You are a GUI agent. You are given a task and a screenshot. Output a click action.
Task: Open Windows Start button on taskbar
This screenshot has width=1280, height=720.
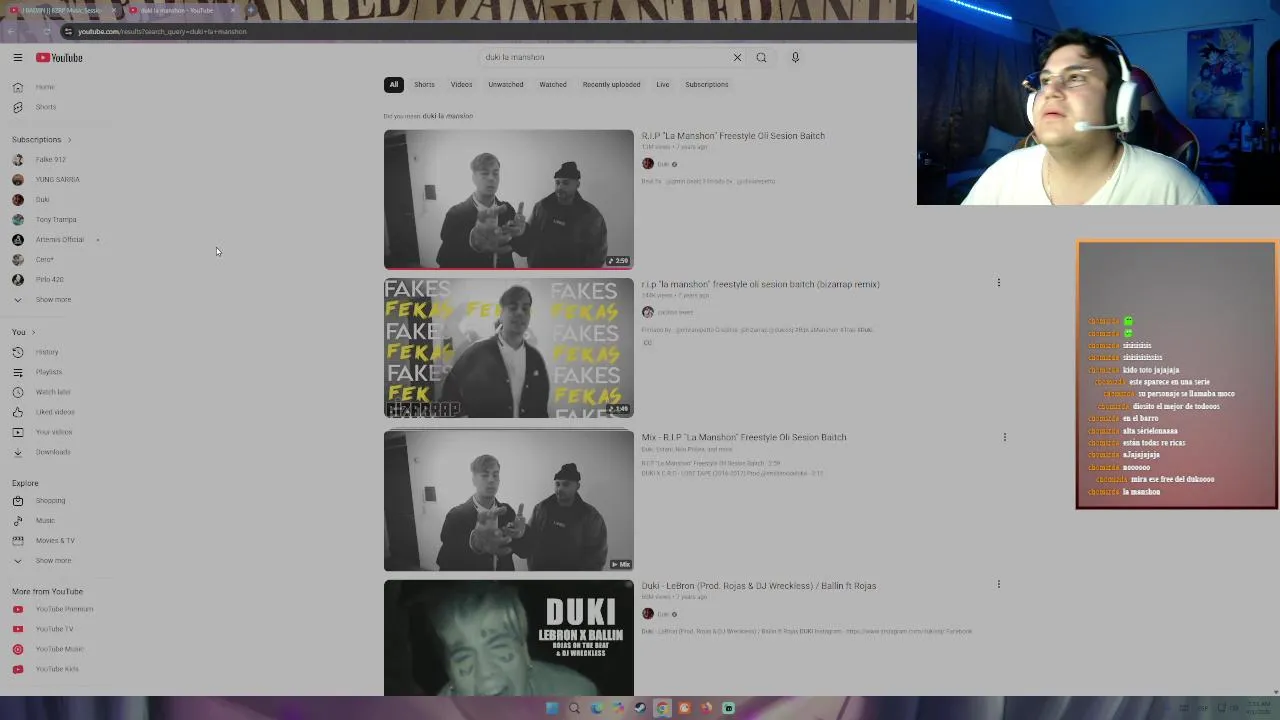552,708
